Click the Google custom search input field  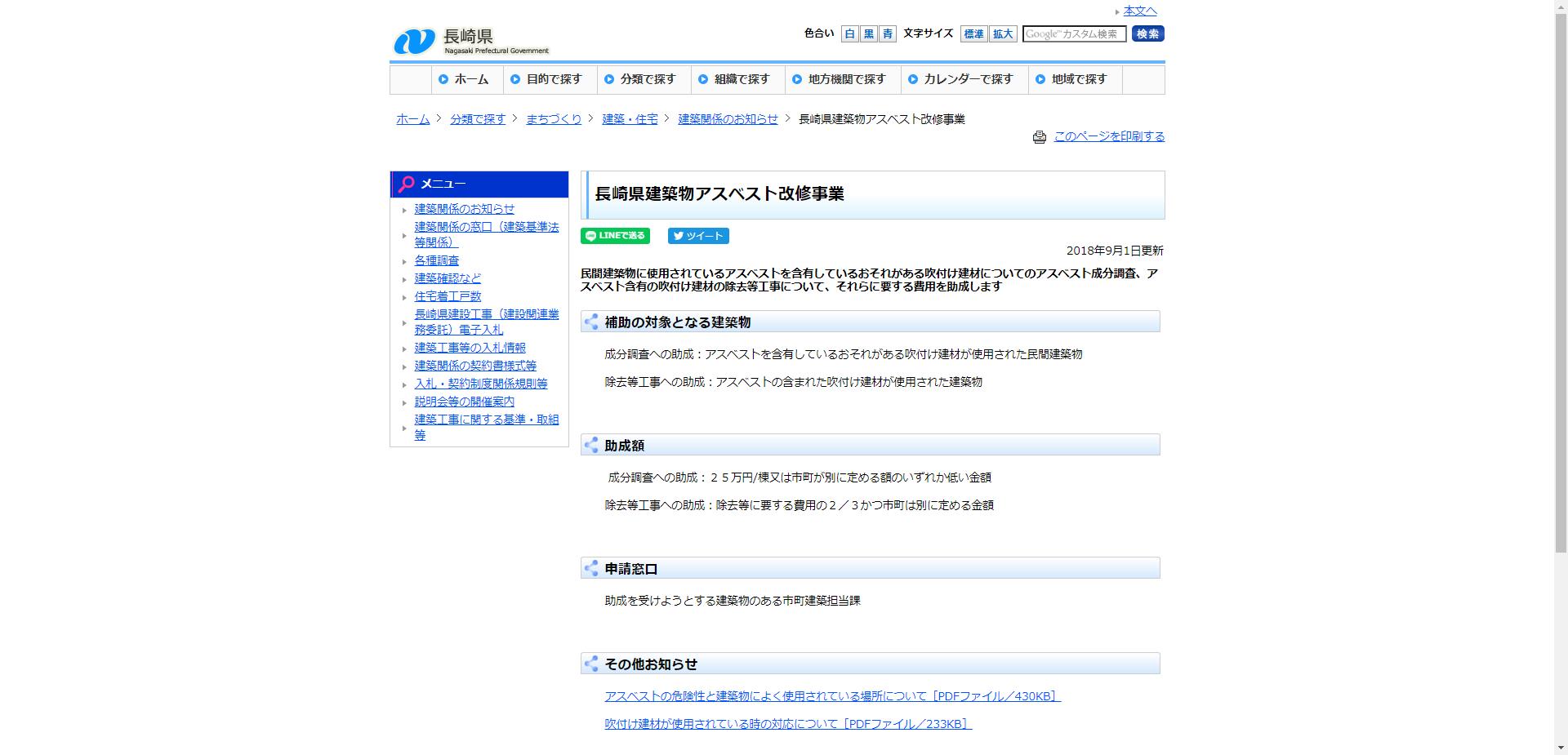tap(1075, 34)
